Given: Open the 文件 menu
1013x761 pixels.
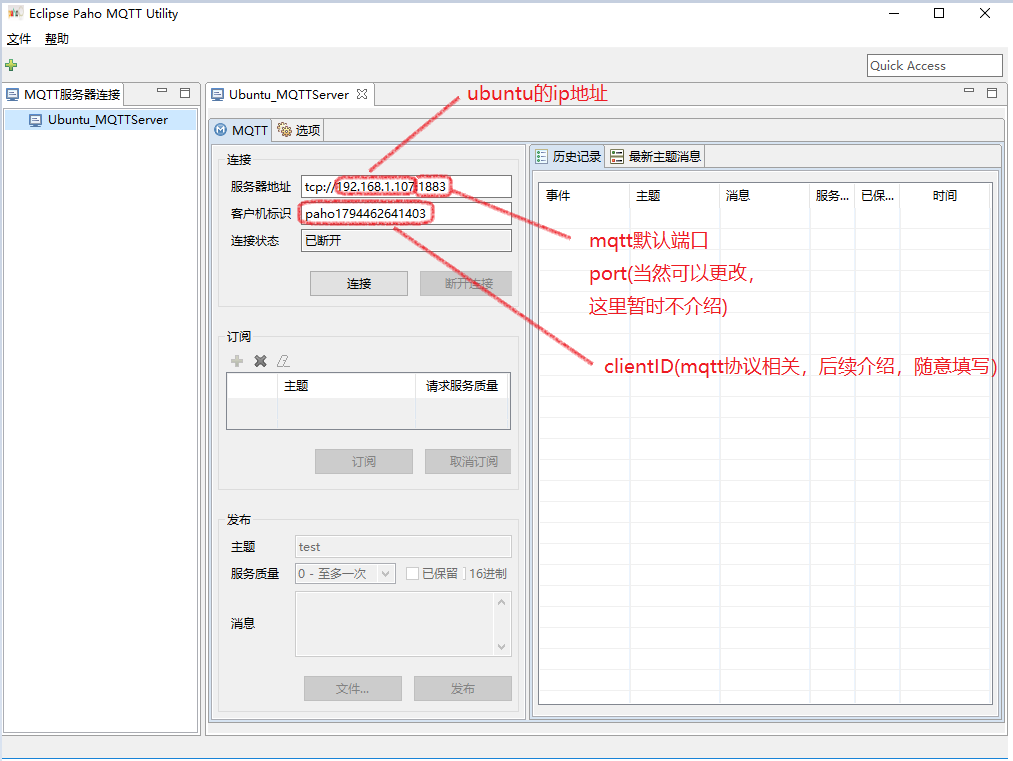Looking at the screenshot, I should [x=18, y=38].
